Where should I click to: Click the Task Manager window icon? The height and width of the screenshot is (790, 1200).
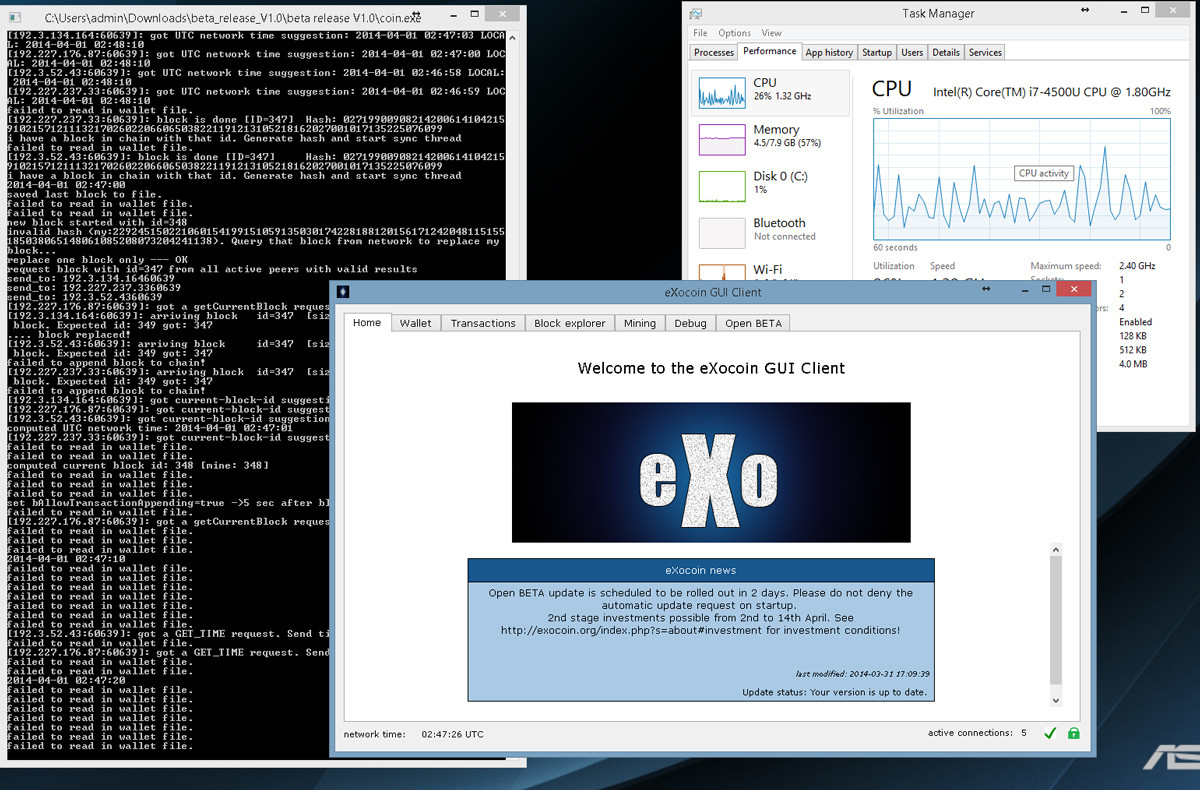(x=696, y=13)
